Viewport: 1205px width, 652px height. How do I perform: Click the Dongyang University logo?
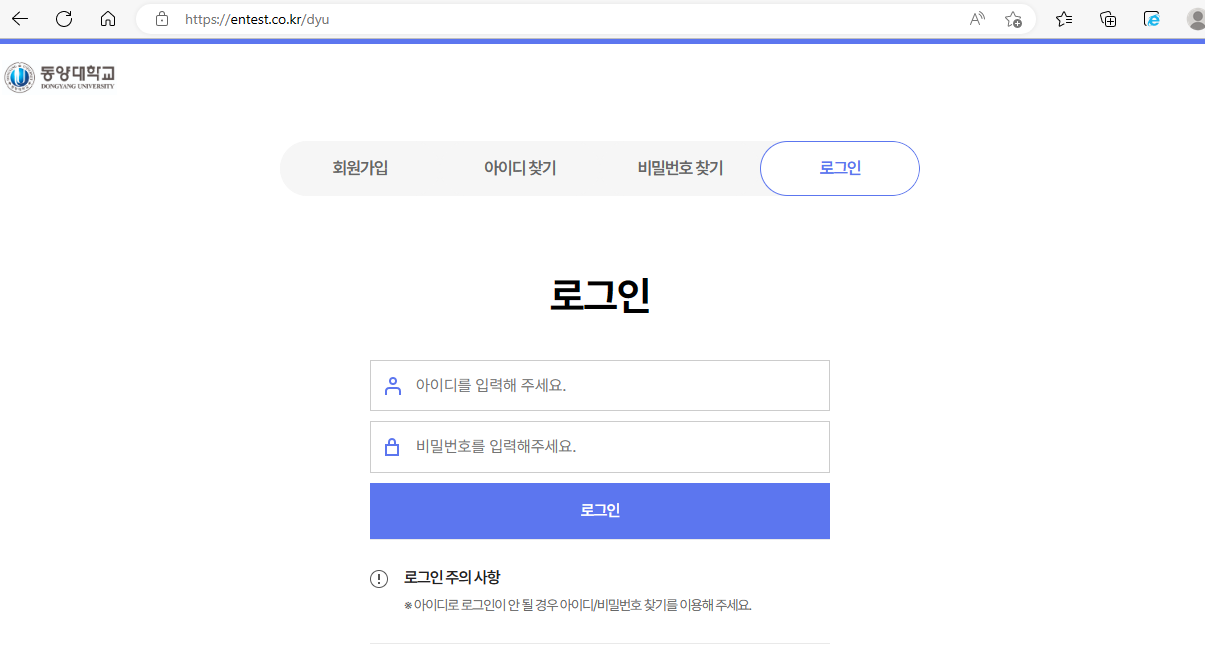[x=60, y=77]
